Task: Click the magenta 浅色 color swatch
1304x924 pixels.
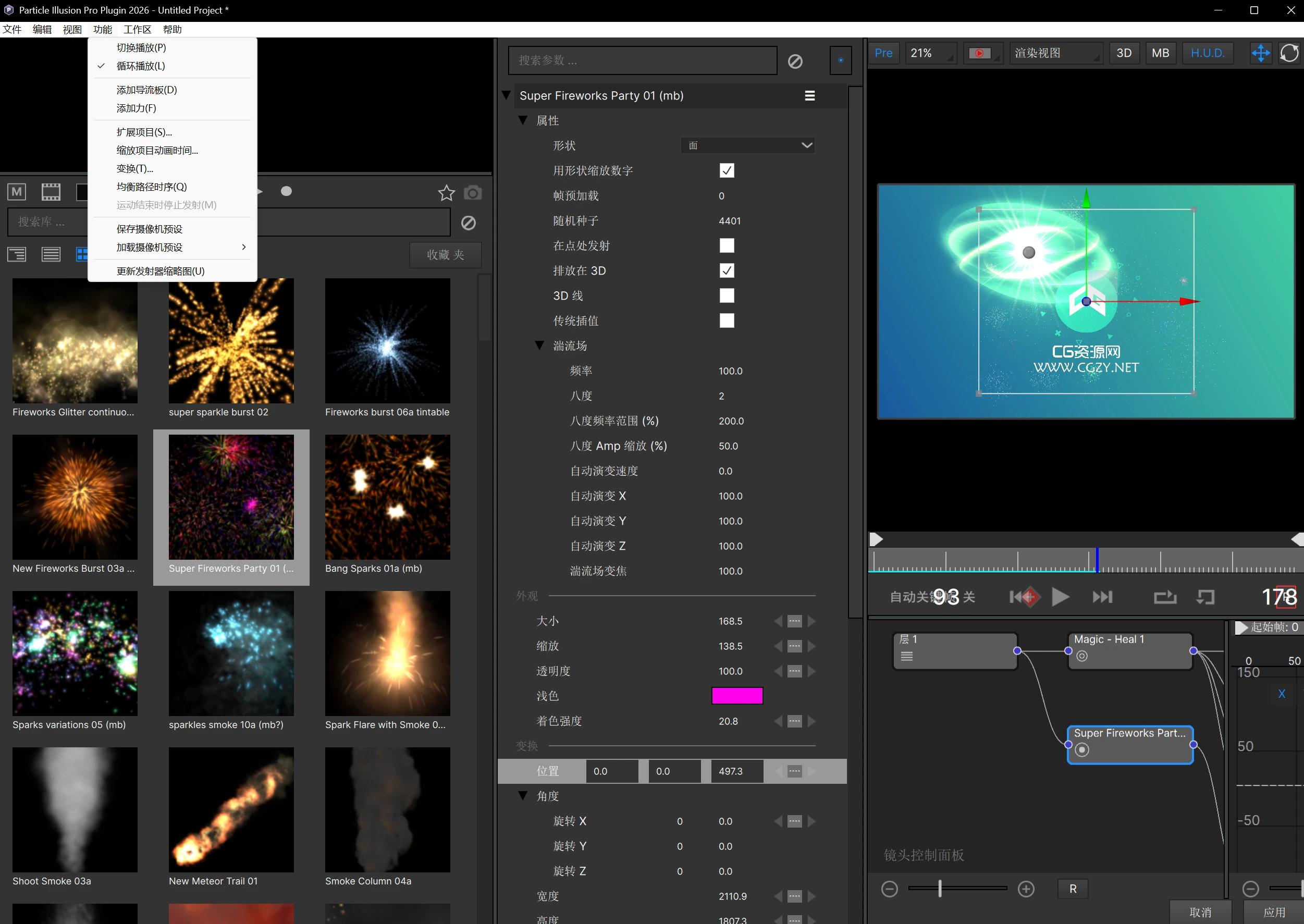Action: 736,695
